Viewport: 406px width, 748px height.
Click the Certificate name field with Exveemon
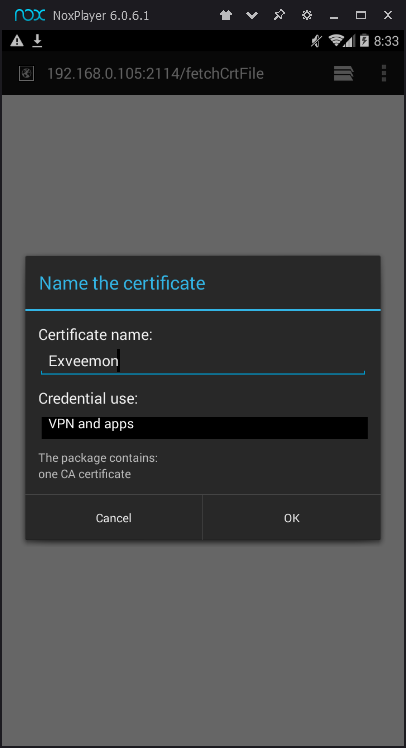[203, 361]
